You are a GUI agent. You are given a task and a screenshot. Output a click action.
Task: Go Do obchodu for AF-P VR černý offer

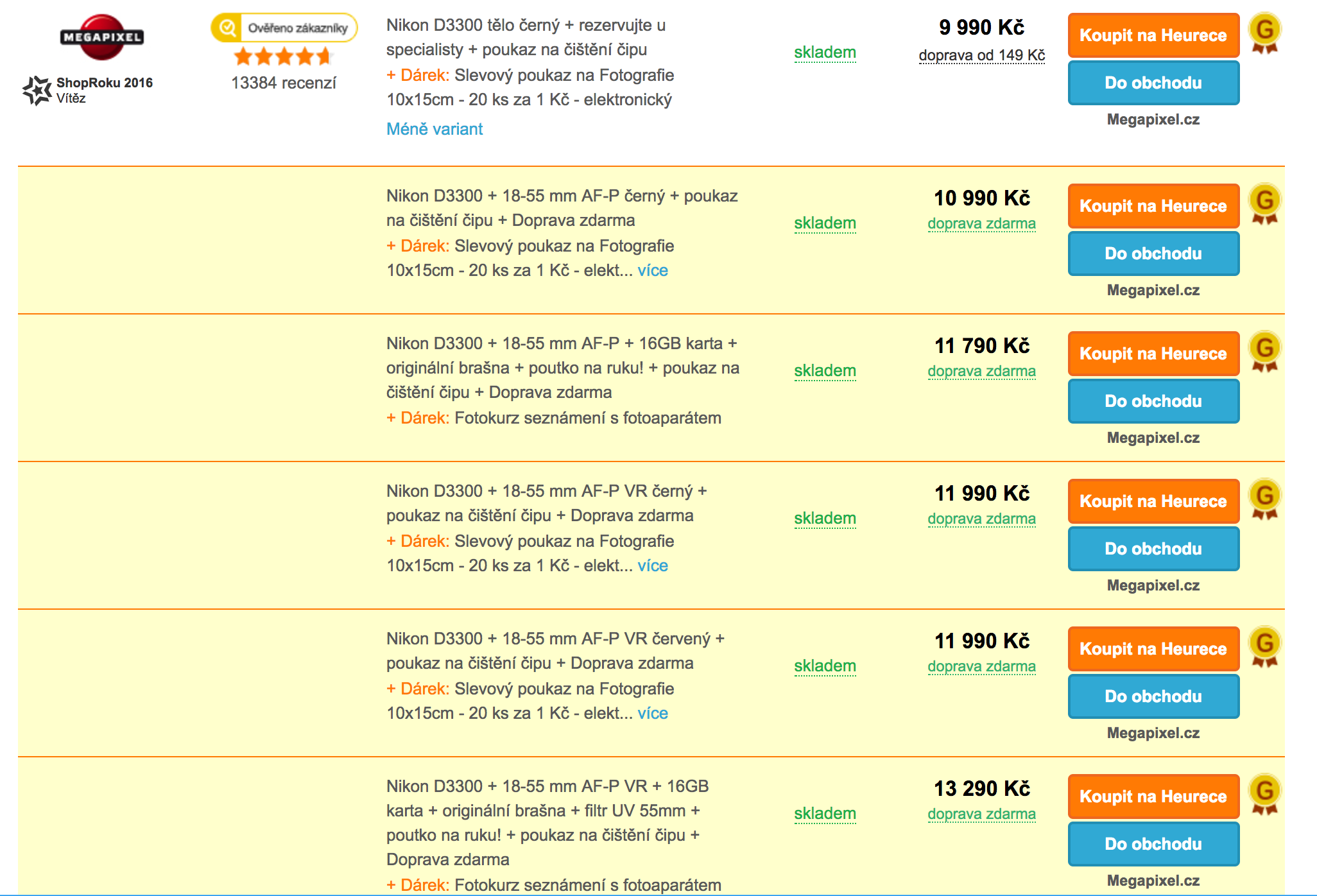(1153, 549)
